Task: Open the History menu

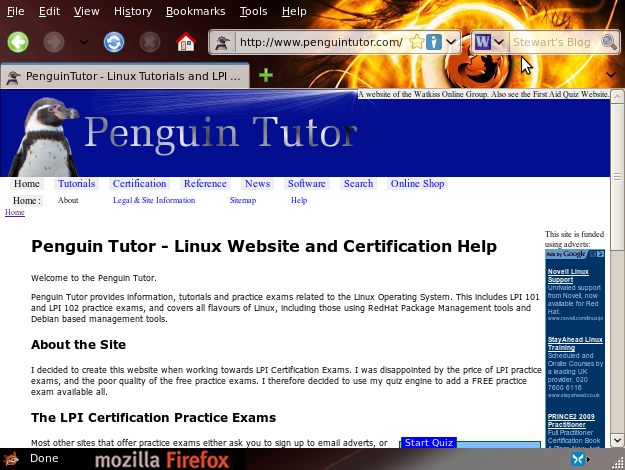Action: (x=133, y=11)
